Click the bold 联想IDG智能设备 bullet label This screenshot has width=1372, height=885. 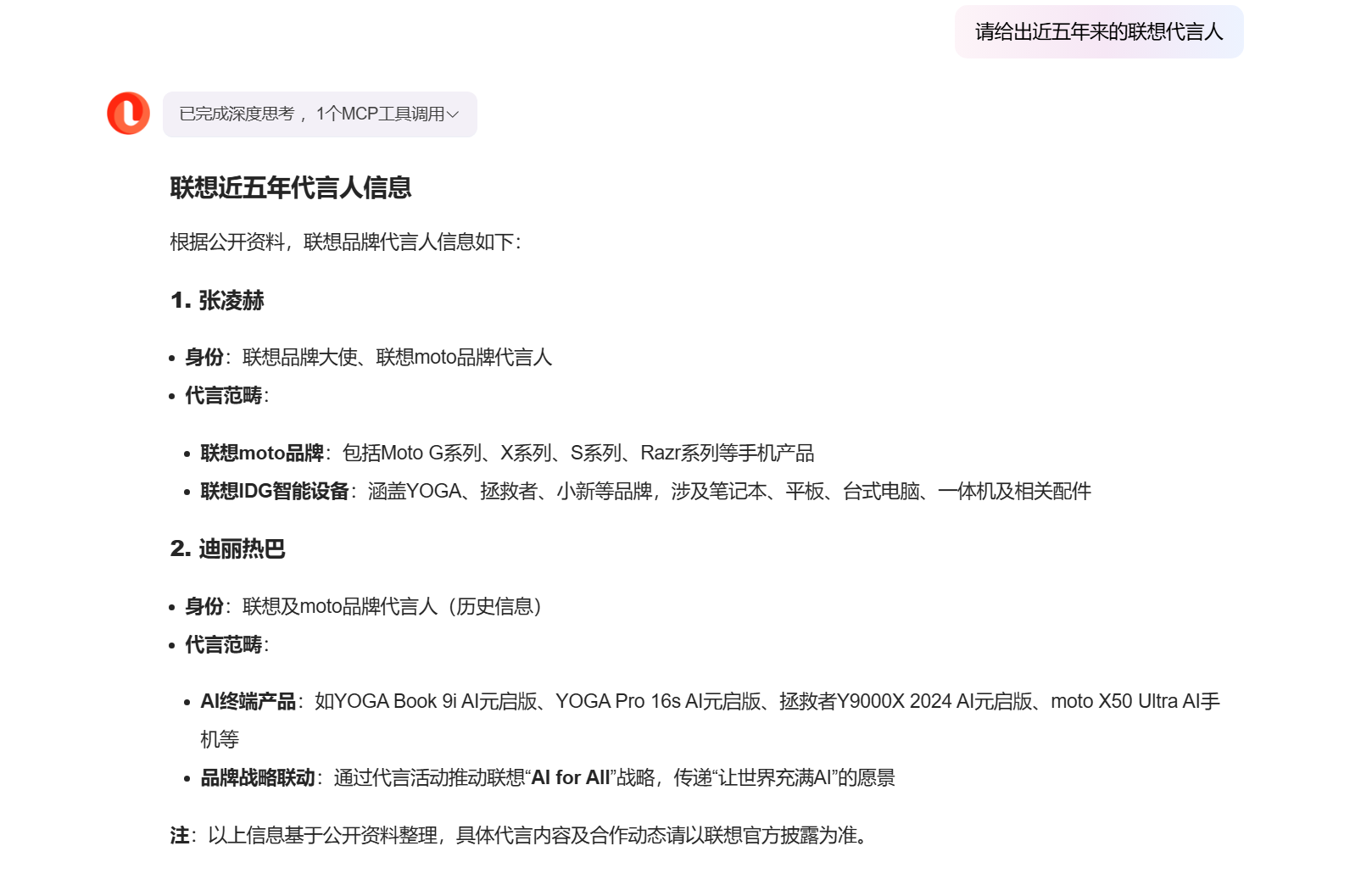pyautogui.click(x=275, y=492)
